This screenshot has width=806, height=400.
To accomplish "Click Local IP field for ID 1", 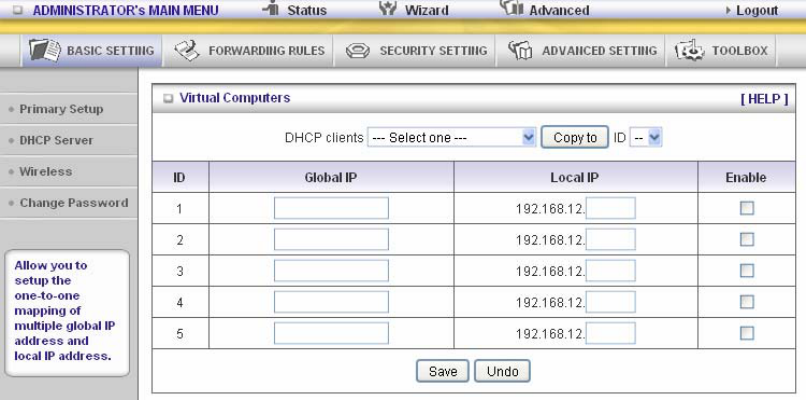I will point(611,208).
